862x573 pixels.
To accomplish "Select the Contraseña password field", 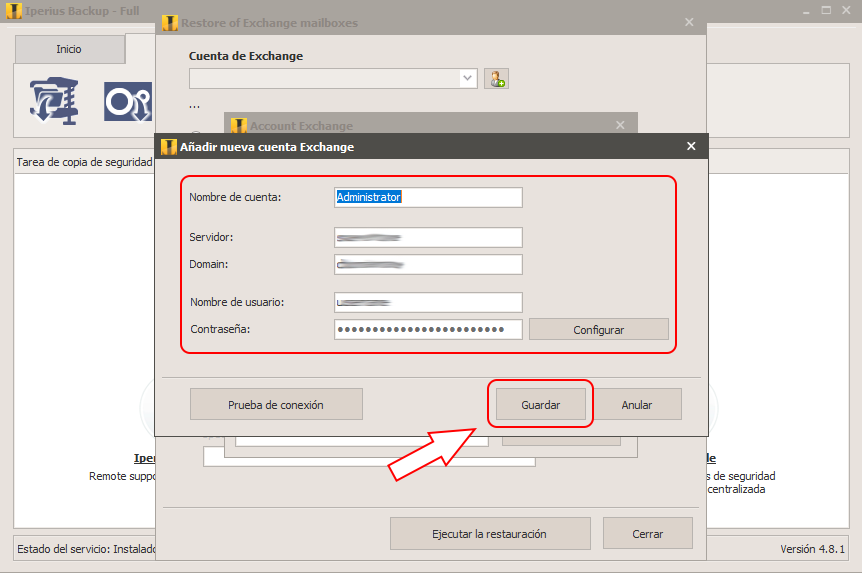I will click(428, 329).
